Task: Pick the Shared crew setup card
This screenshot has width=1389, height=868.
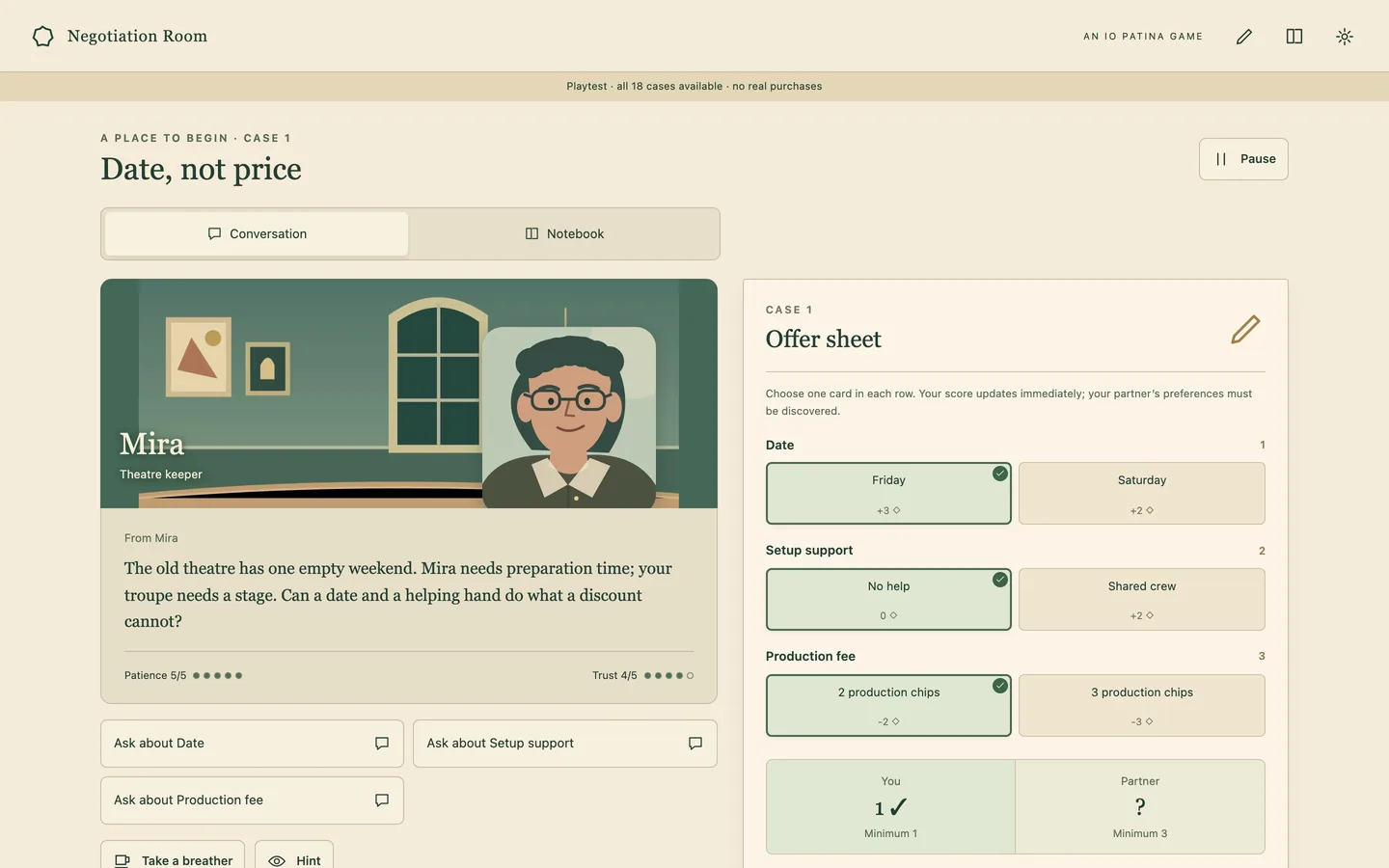Action: click(1142, 600)
